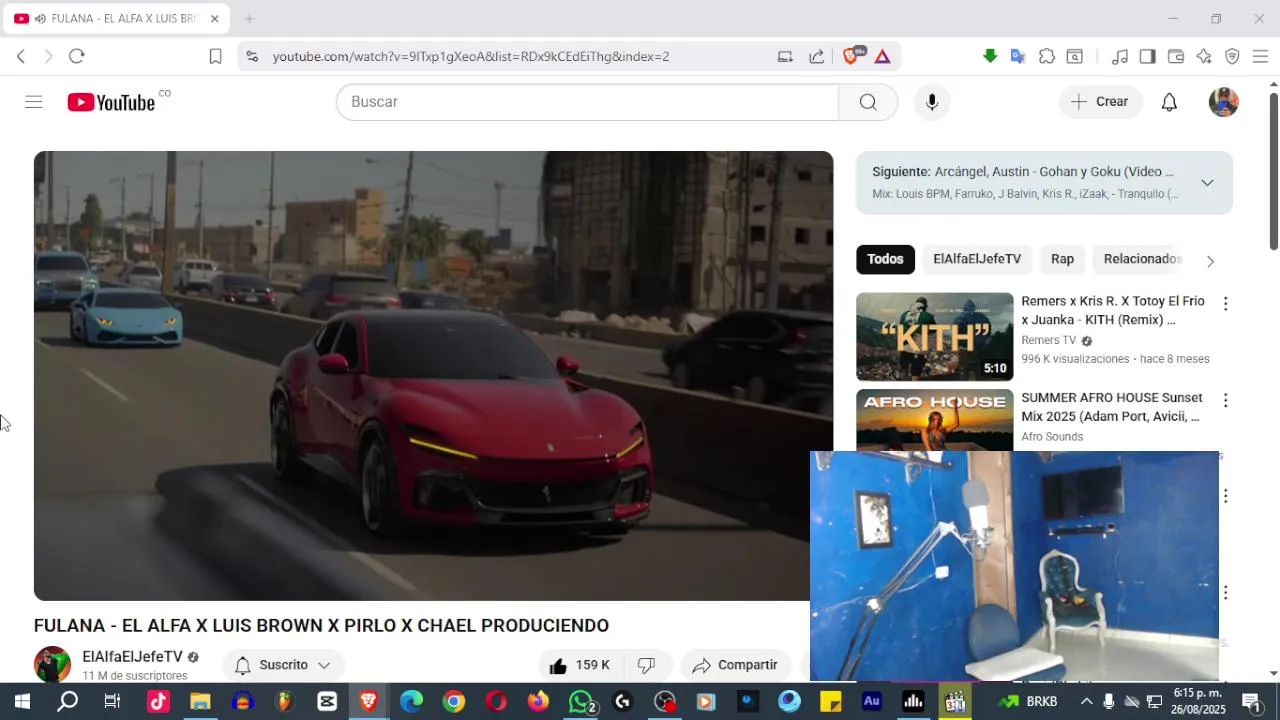The height and width of the screenshot is (720, 1280).
Task: Open the Remers TV channel link
Action: pos(1048,340)
